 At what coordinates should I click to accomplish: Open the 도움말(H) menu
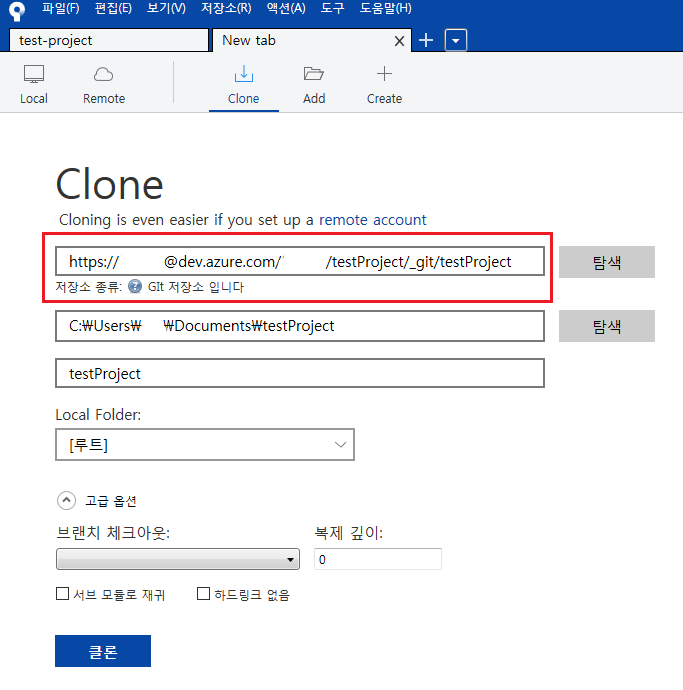point(386,8)
